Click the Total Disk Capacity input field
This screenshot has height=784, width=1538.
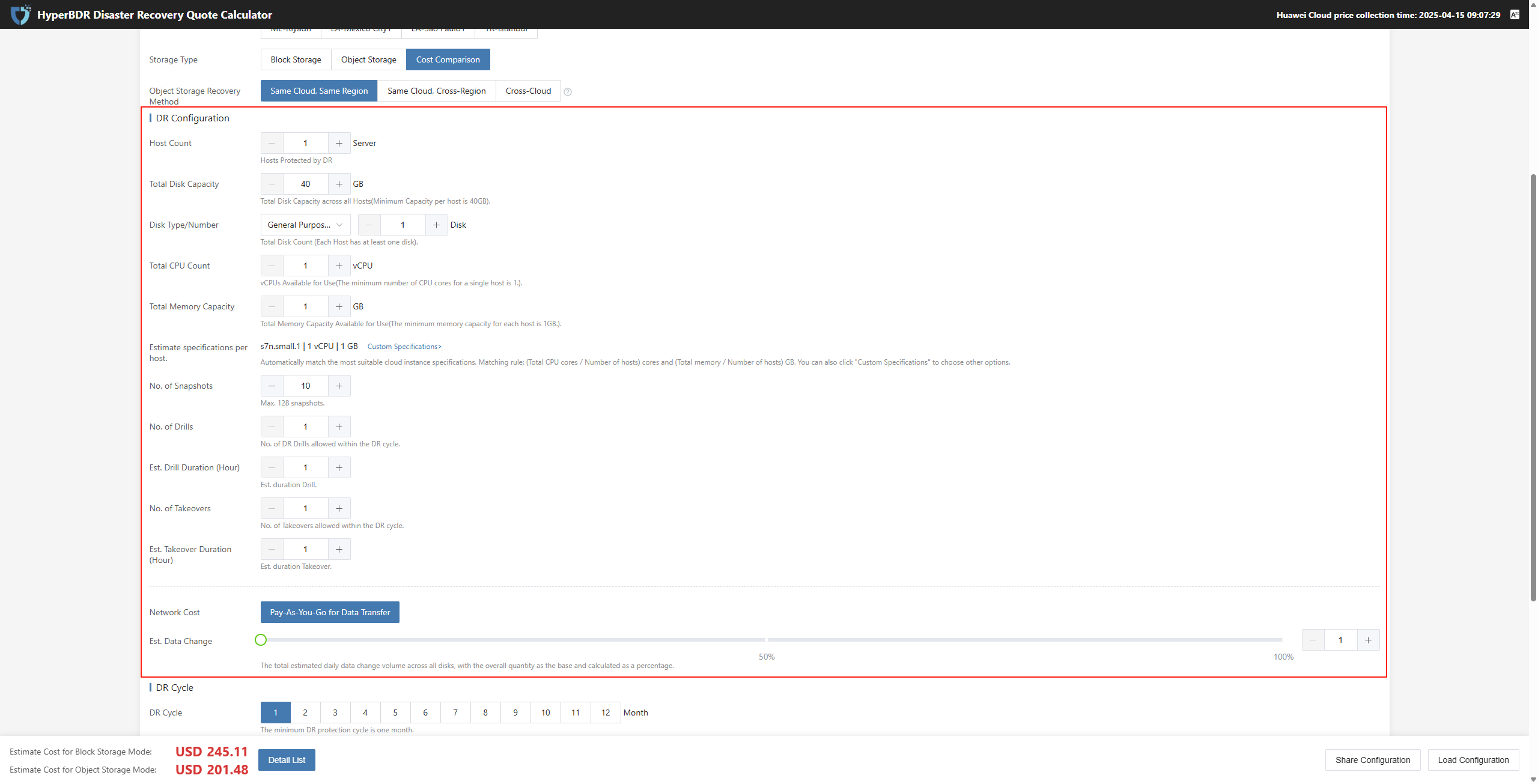point(305,184)
